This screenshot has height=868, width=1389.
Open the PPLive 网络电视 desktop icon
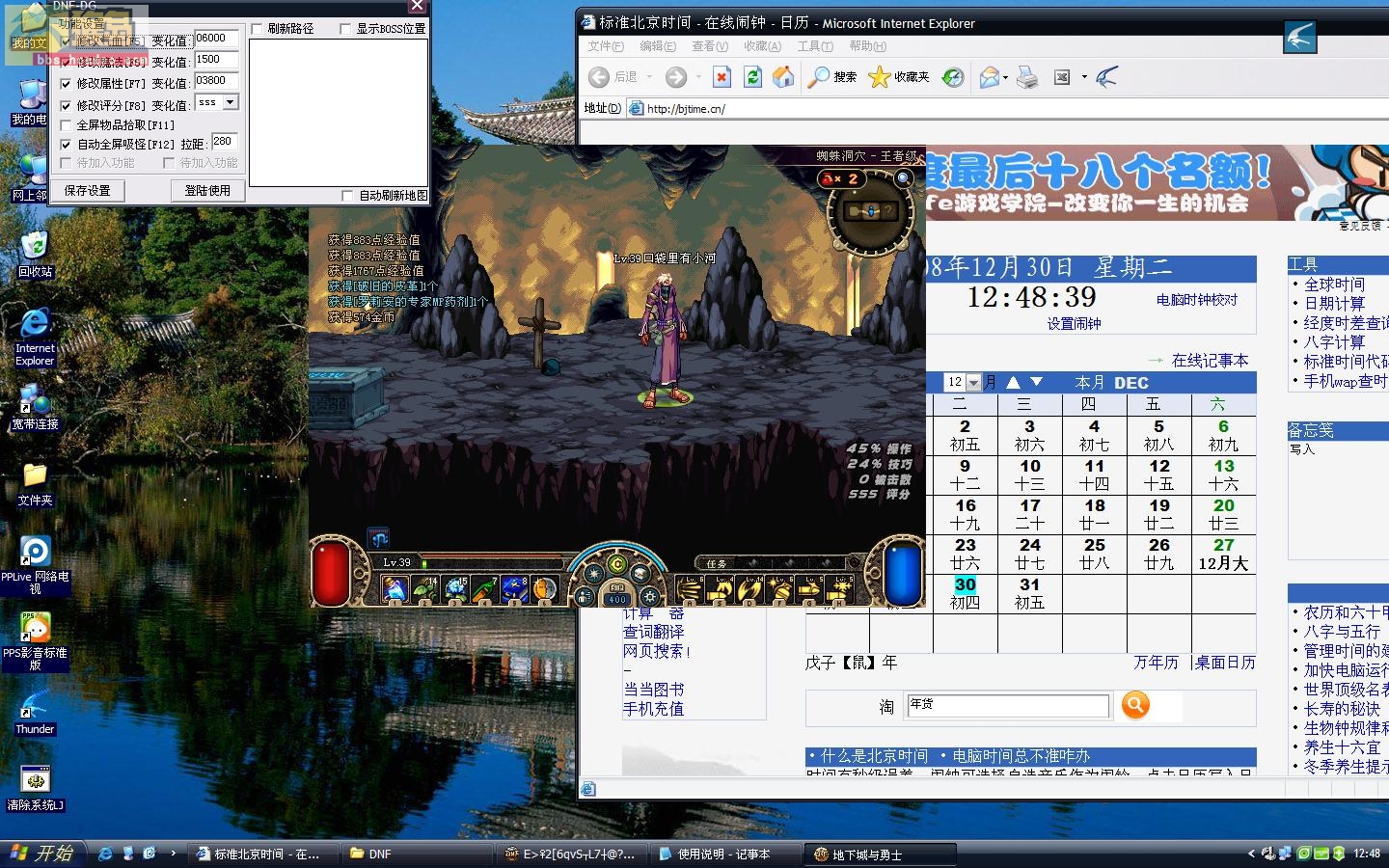(x=35, y=564)
